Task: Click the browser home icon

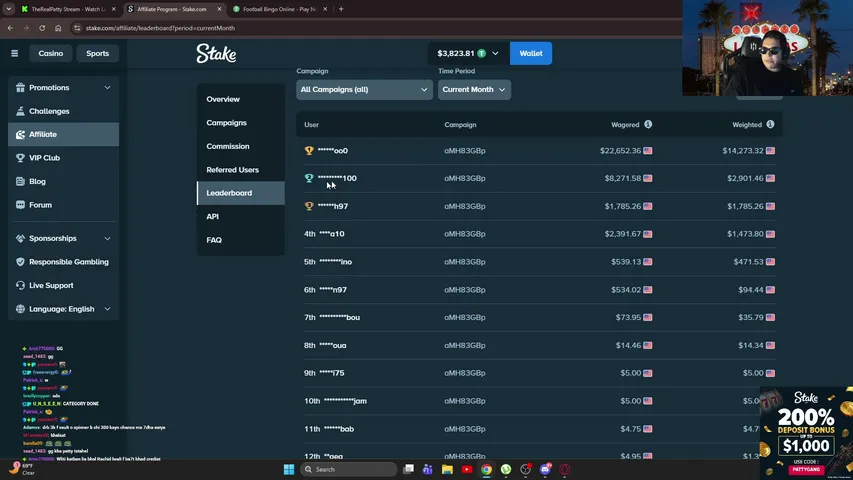Action: [58, 28]
